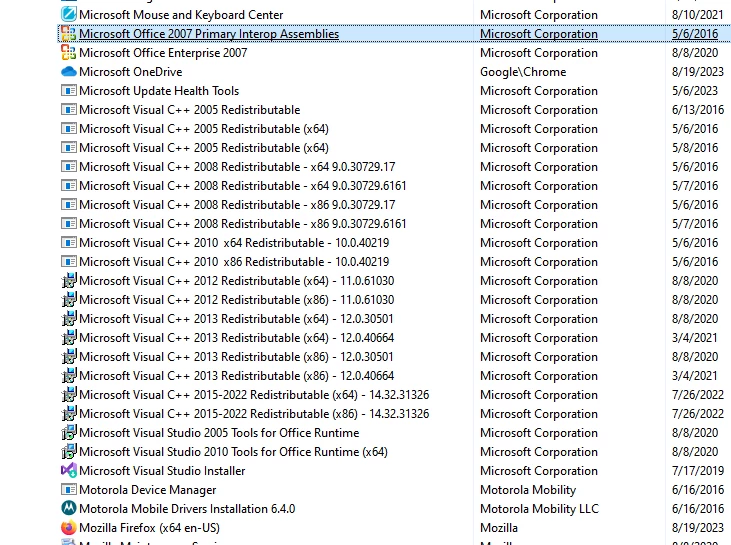
Task: Click icon of Visual C++ 2013 (x86) 12.0.30501
Action: 69,357
